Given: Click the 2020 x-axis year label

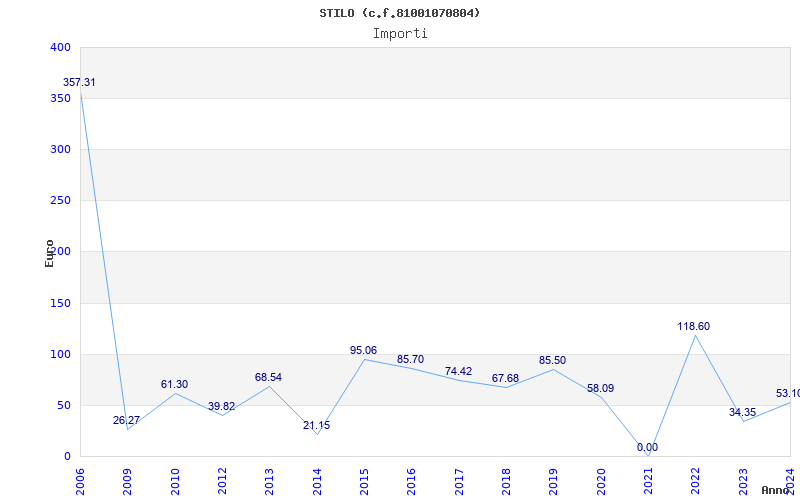Looking at the screenshot, I should [x=601, y=481].
